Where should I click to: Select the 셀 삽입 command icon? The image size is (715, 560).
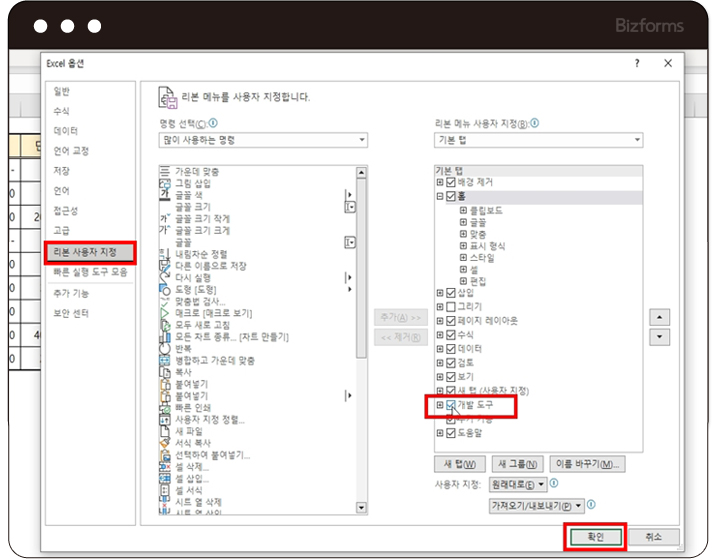pos(165,479)
